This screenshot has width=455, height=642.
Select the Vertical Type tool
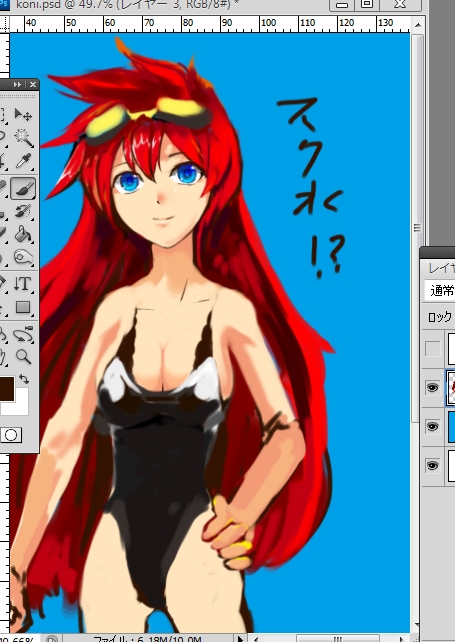click(x=23, y=283)
